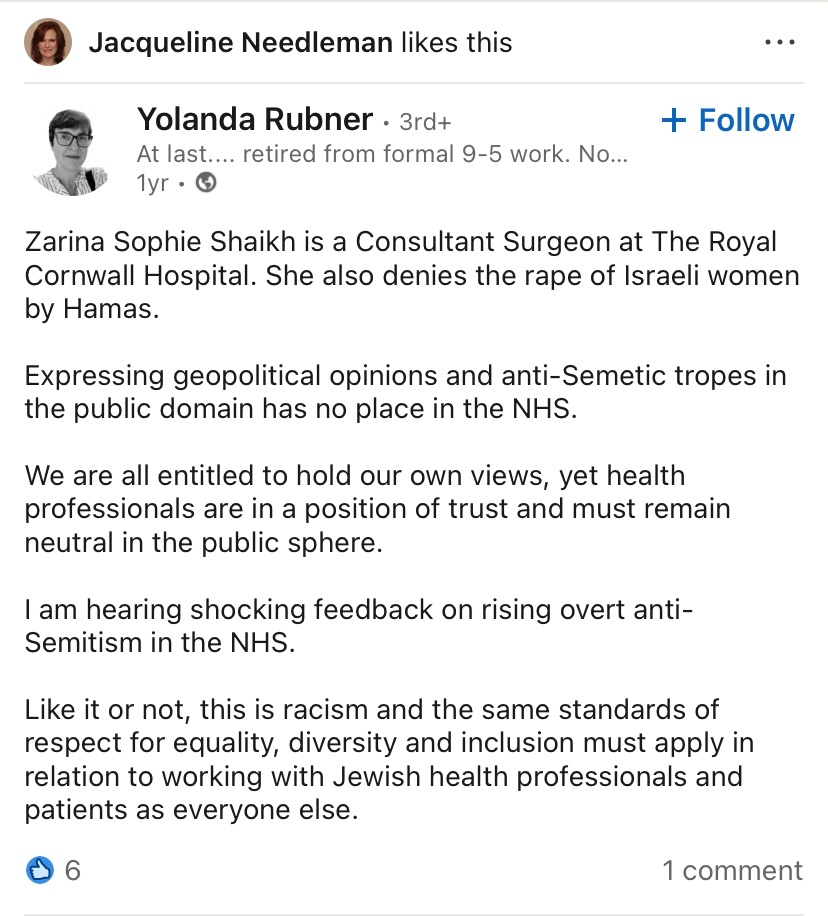The width and height of the screenshot is (828, 916).
Task: Click the "At last.... retired" headline
Action: [382, 155]
